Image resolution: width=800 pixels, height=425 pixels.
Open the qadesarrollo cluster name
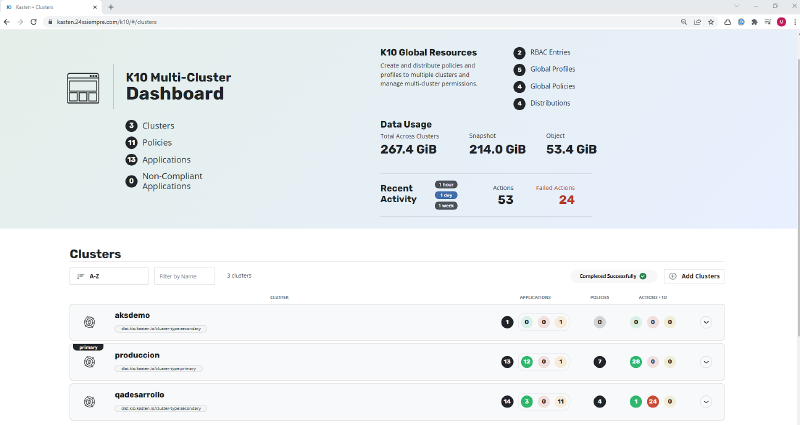click(x=139, y=395)
